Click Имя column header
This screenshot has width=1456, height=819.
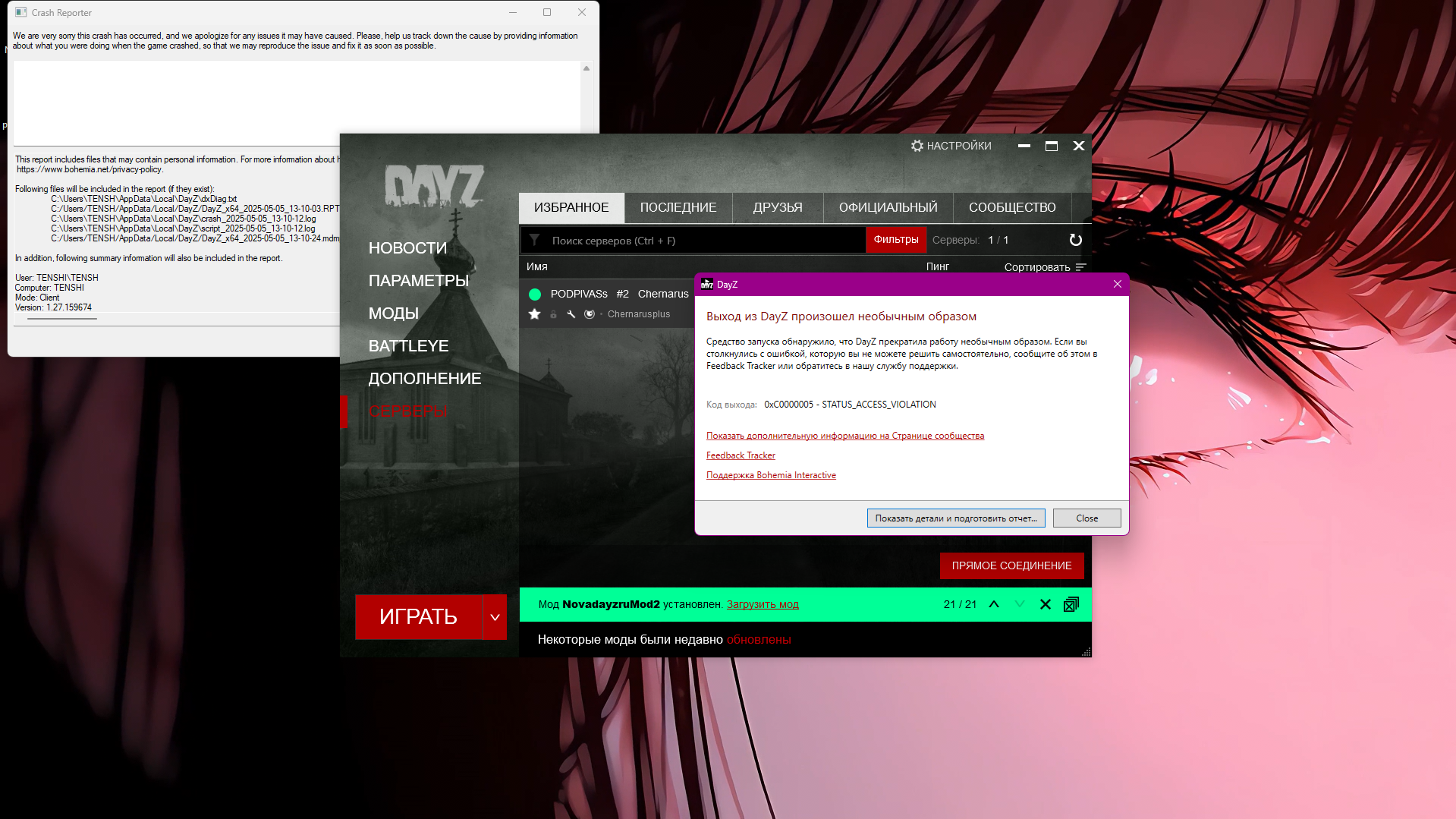pyautogui.click(x=537, y=267)
